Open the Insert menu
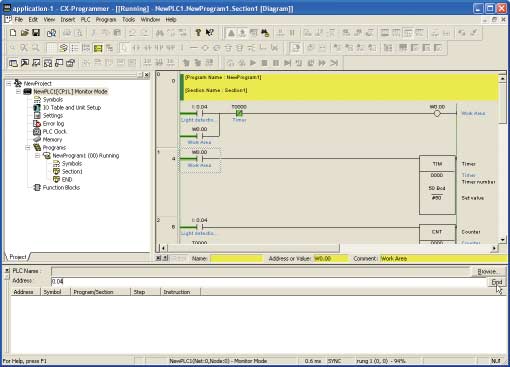The height and width of the screenshot is (367, 510). point(68,20)
